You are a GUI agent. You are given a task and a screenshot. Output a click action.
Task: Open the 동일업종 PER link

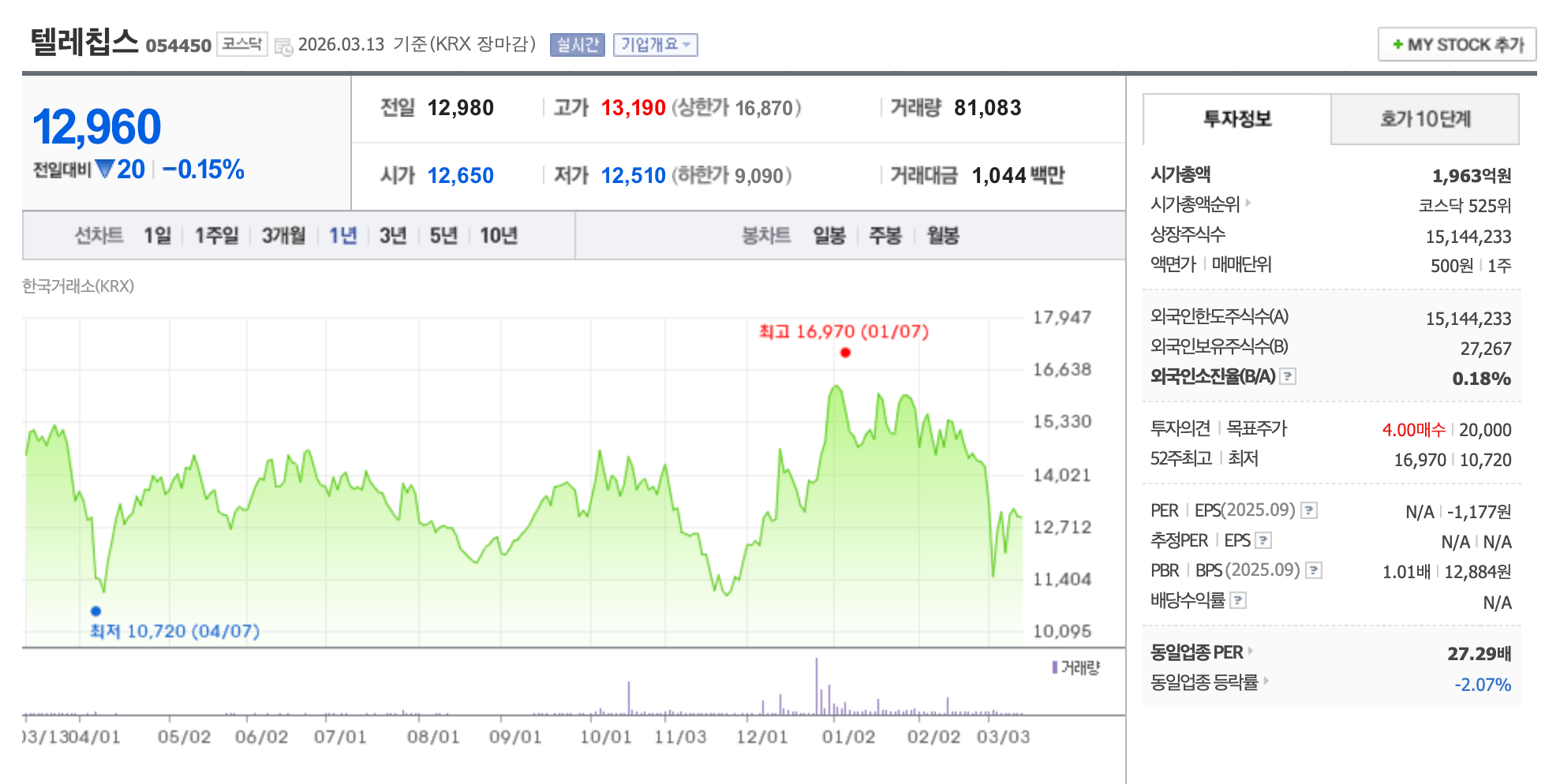pyautogui.click(x=1196, y=652)
